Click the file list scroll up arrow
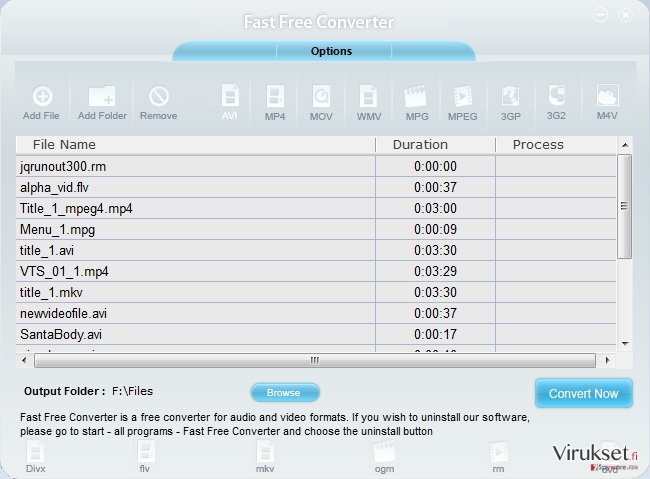This screenshot has height=479, width=650. tap(625, 145)
